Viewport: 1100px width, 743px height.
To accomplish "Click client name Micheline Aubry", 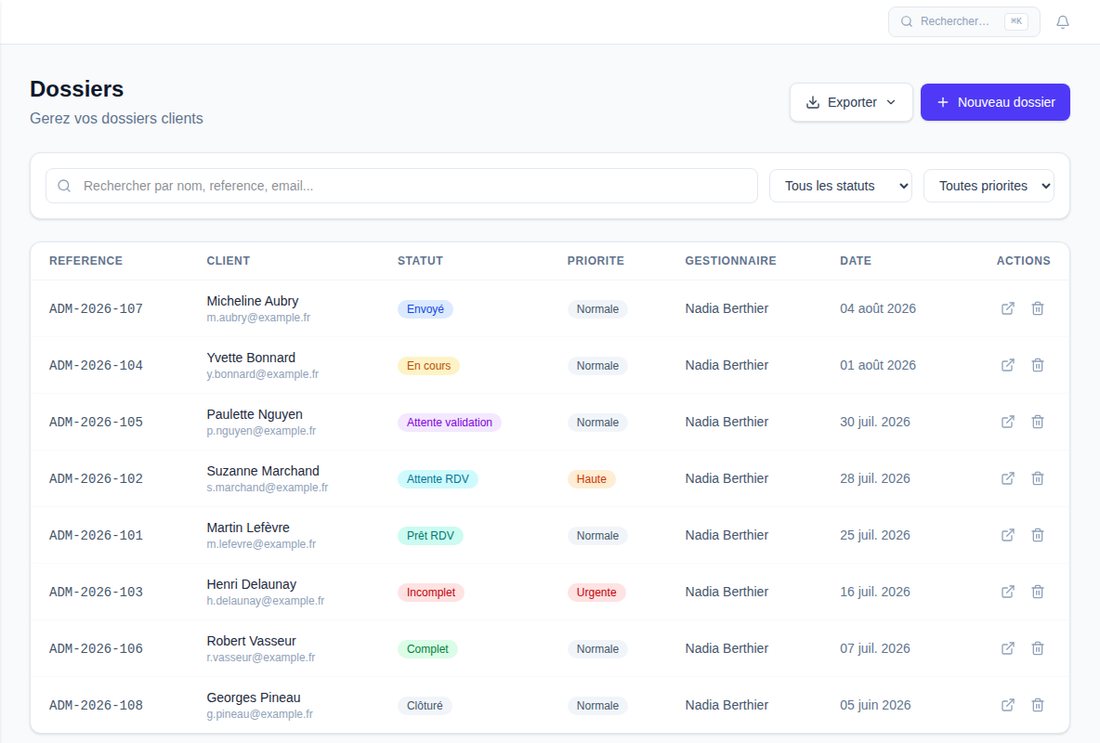I will (x=253, y=301).
